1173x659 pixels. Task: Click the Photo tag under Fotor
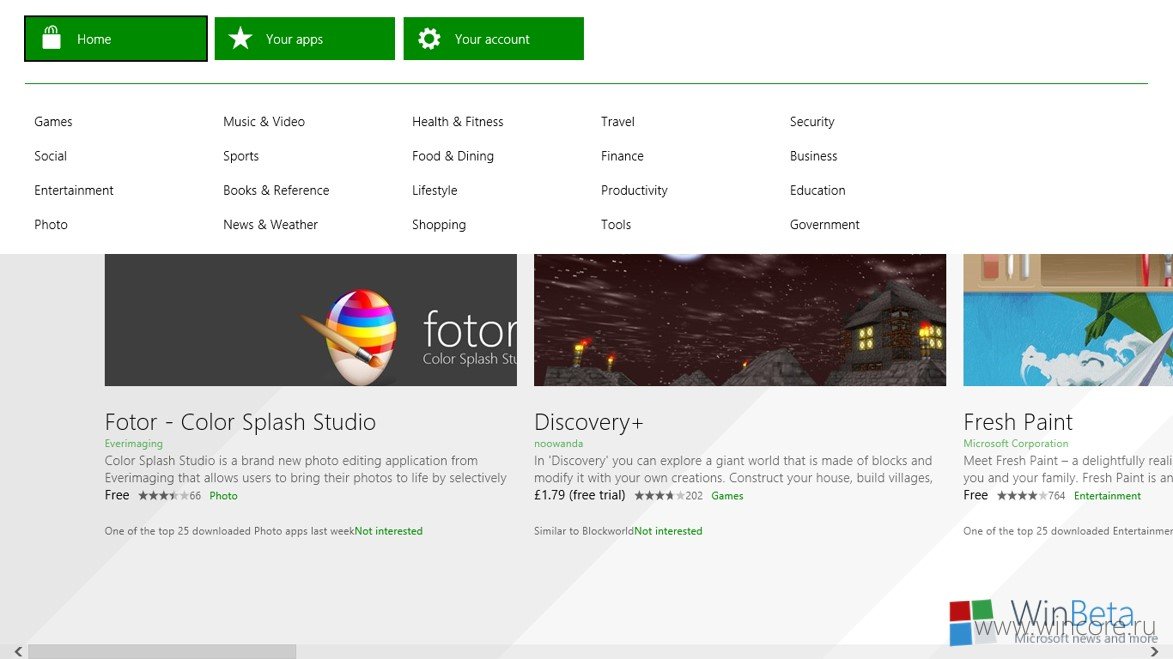click(223, 496)
